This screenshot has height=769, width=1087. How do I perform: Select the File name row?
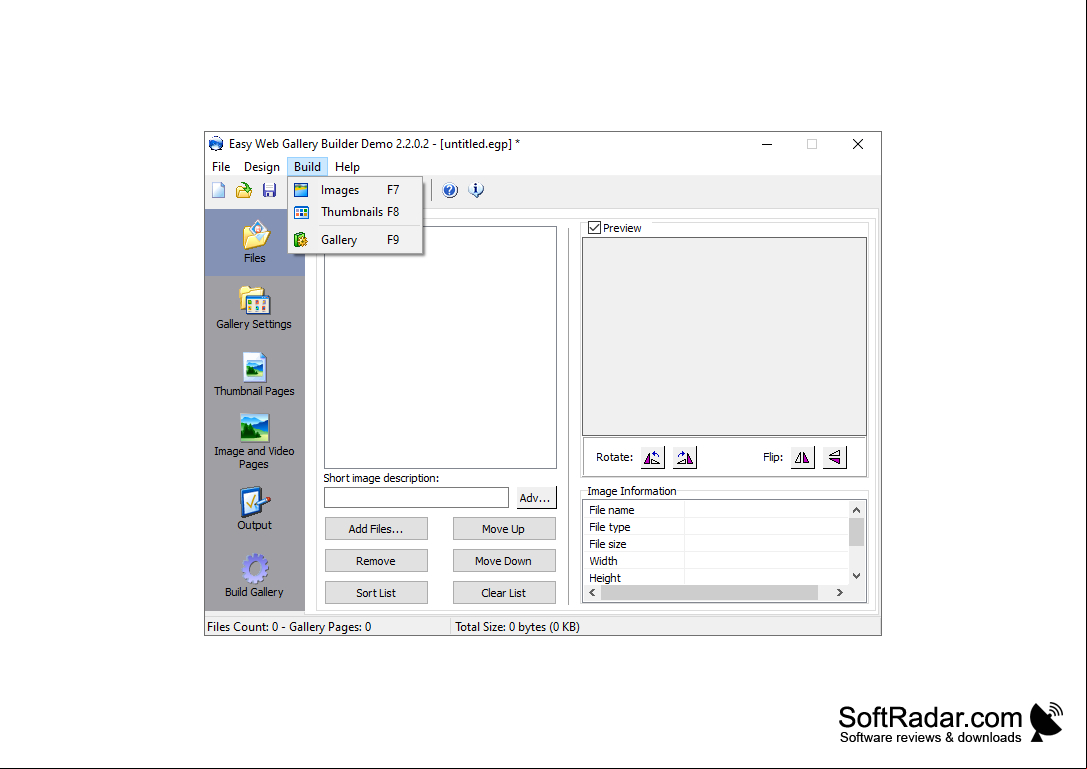point(716,510)
